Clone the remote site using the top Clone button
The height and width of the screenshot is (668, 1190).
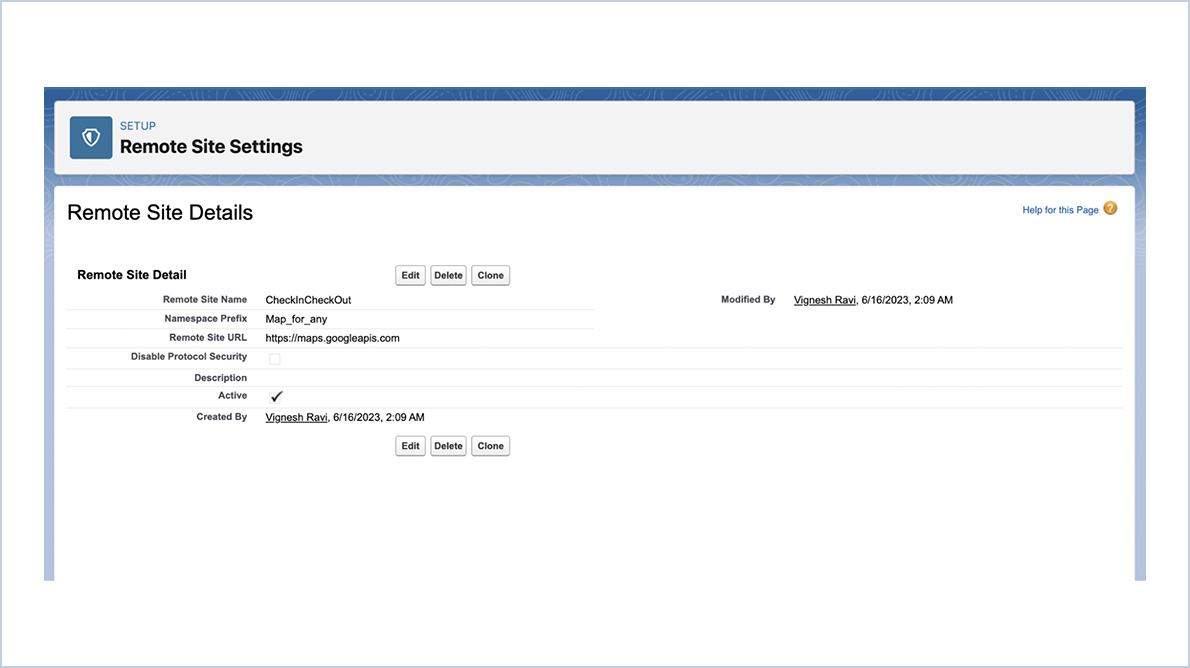(x=490, y=275)
